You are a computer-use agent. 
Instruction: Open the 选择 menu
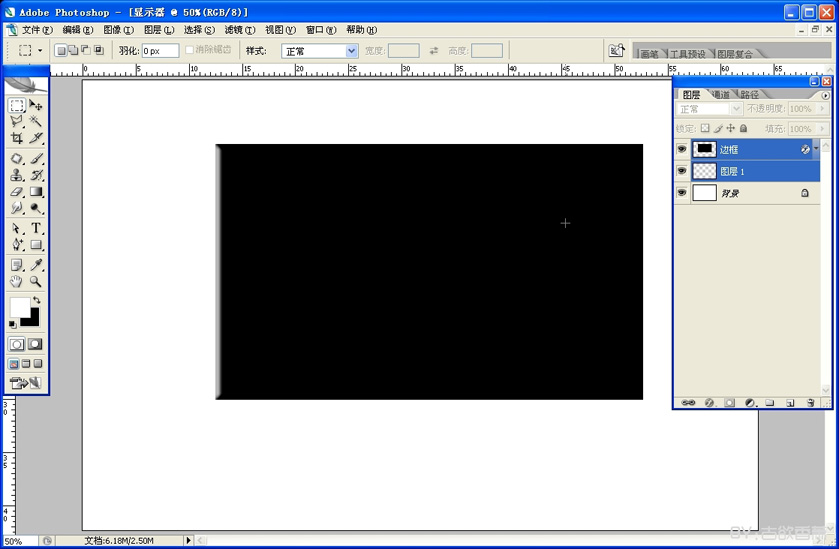(199, 30)
